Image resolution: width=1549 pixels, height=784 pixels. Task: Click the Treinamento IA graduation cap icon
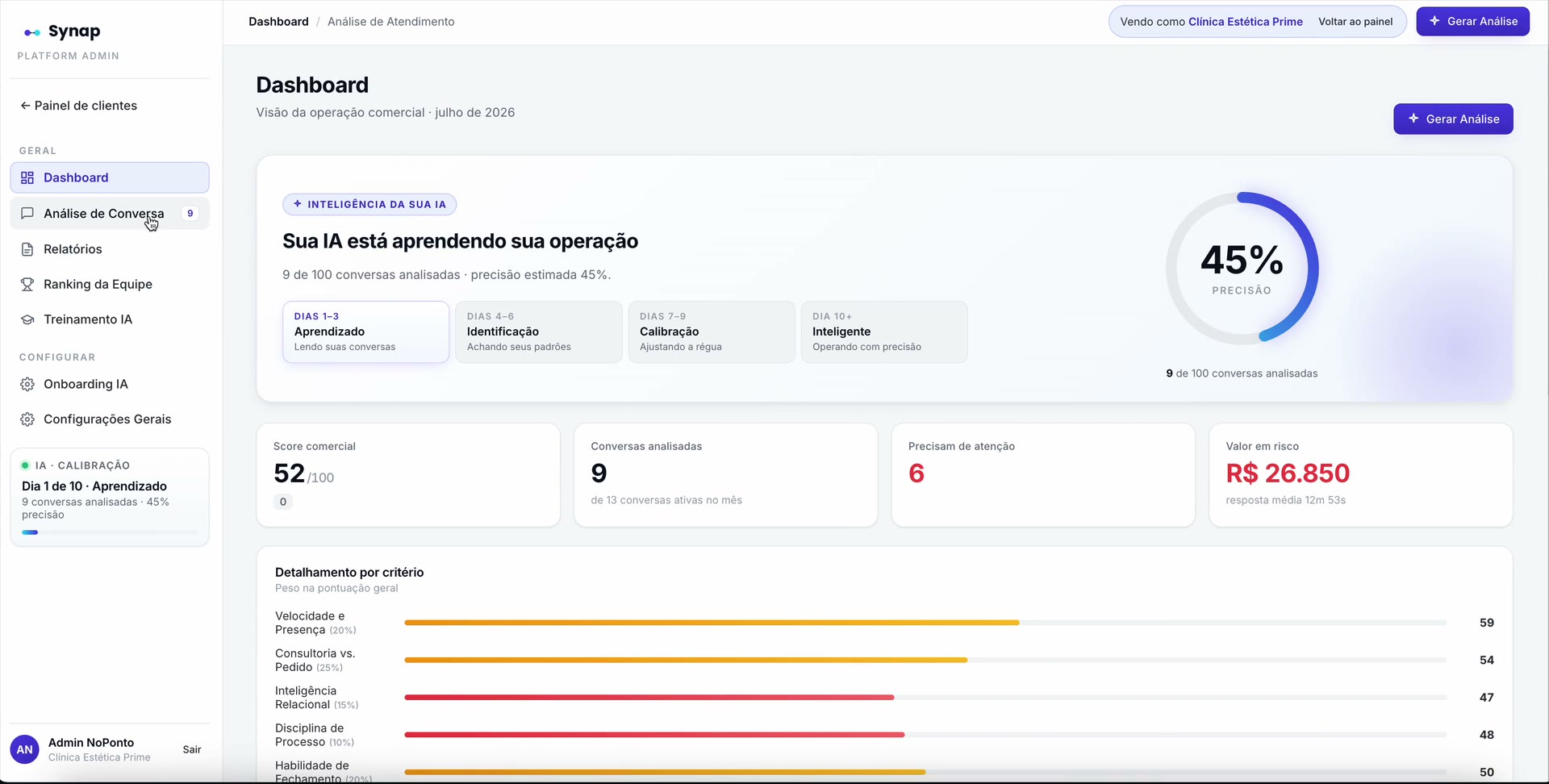point(27,319)
